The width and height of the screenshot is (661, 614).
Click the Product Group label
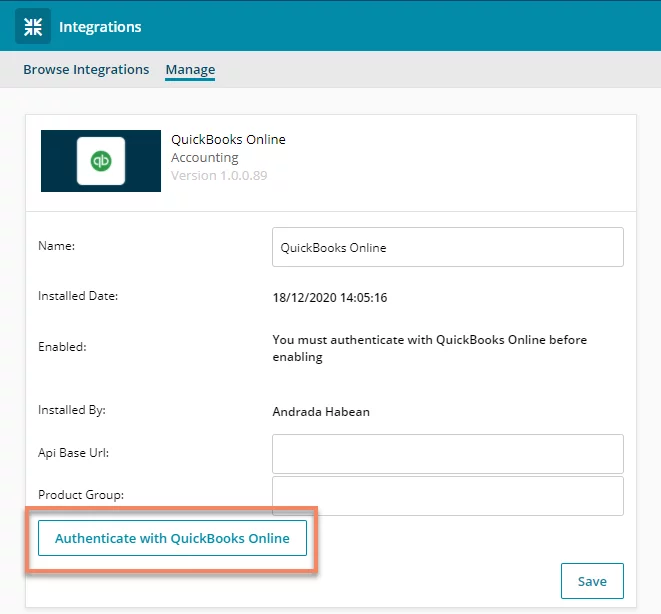tap(81, 495)
